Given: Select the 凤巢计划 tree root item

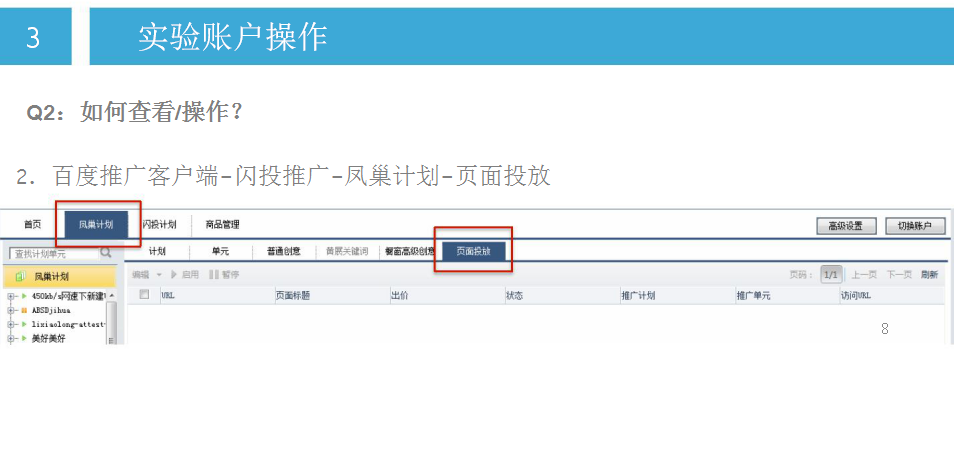Looking at the screenshot, I should tap(60, 277).
